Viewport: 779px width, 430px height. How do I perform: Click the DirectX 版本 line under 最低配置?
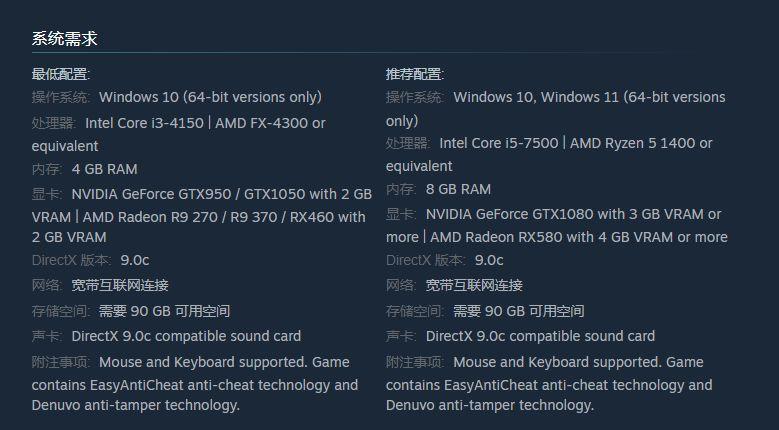(90, 260)
